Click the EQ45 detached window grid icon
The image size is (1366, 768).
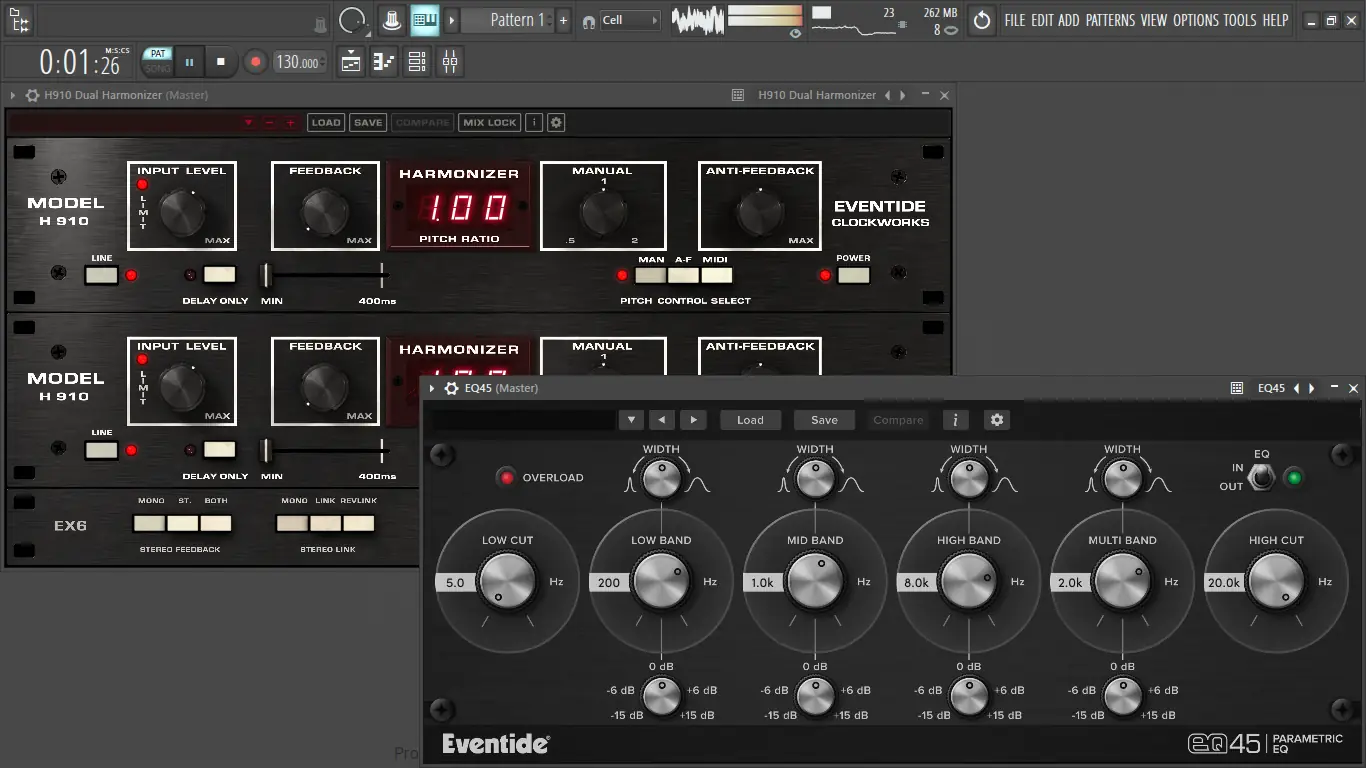tap(1237, 388)
